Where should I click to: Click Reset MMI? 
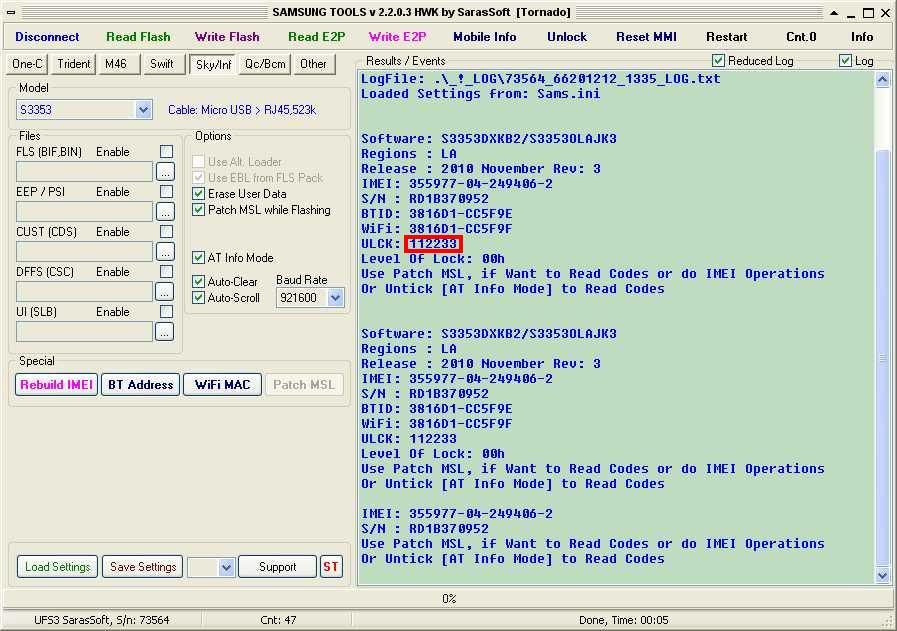tap(646, 37)
